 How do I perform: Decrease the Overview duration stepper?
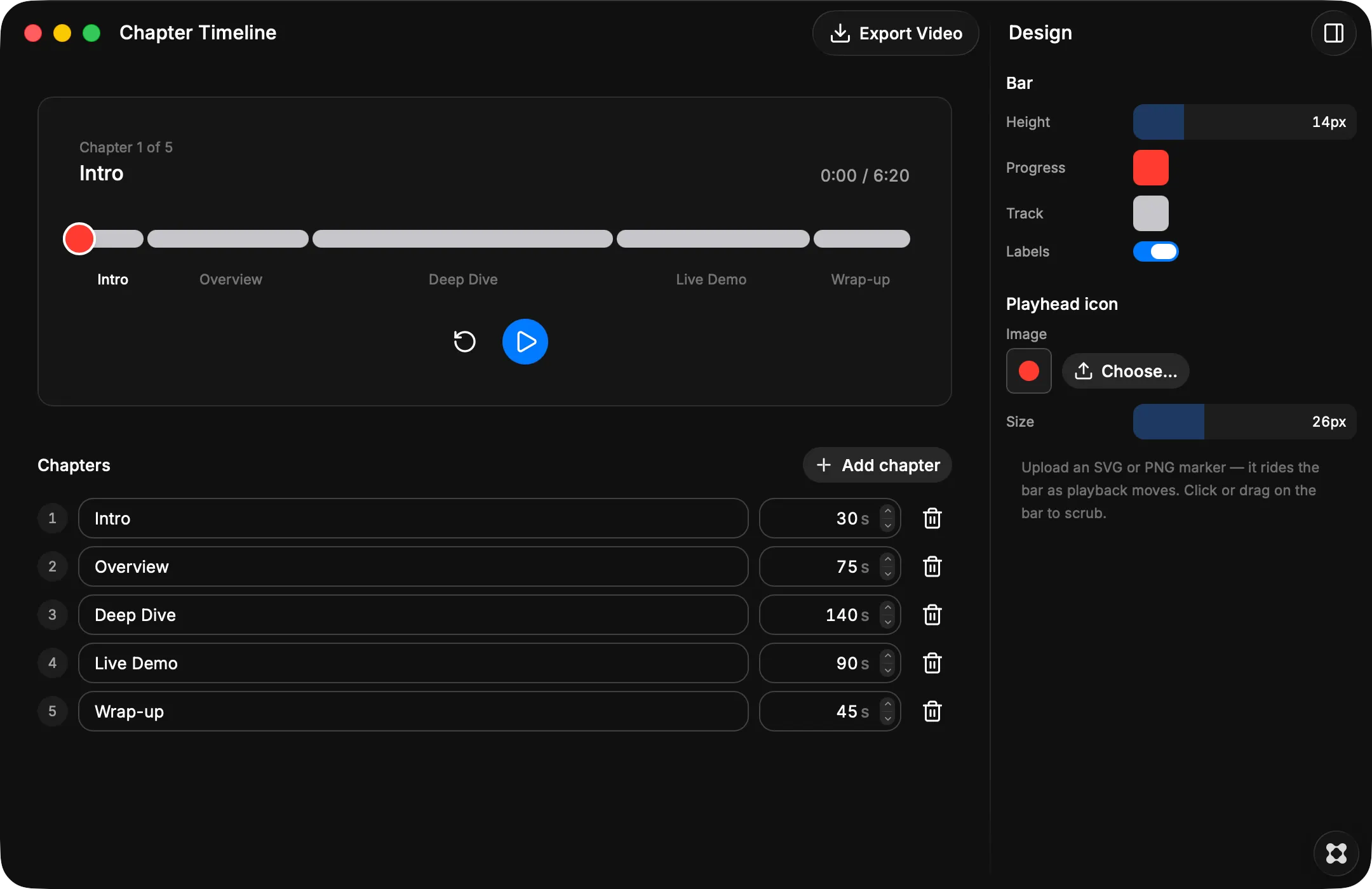click(888, 574)
